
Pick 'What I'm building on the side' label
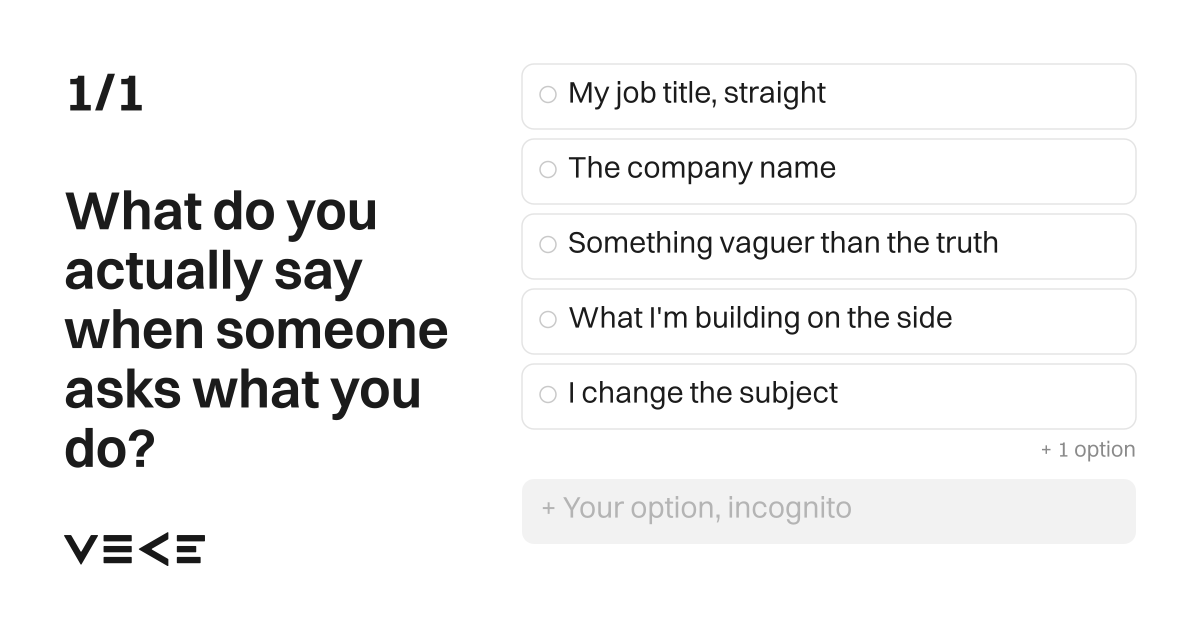click(760, 318)
